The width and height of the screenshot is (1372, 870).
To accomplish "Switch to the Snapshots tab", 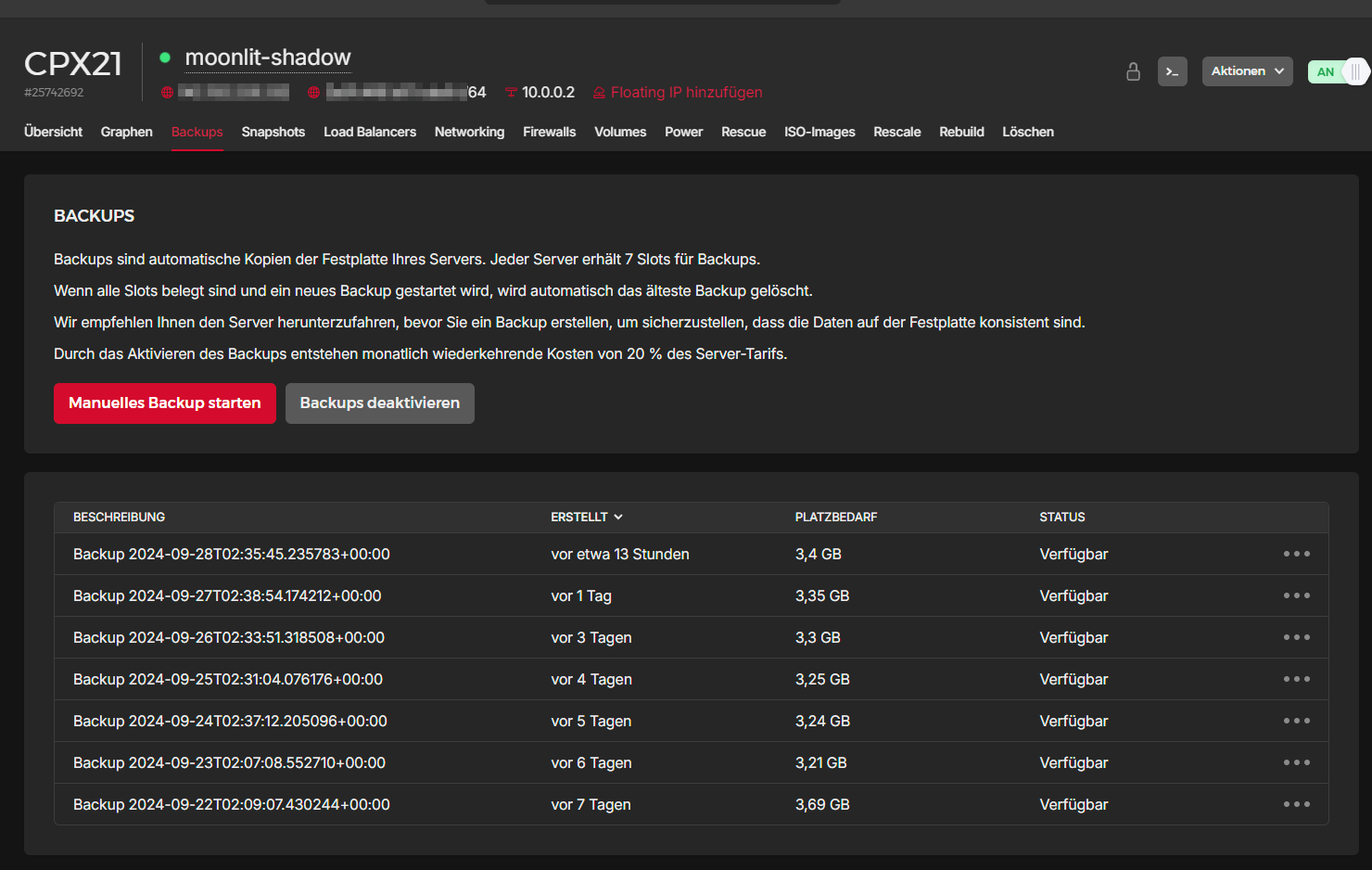I will pos(273,132).
